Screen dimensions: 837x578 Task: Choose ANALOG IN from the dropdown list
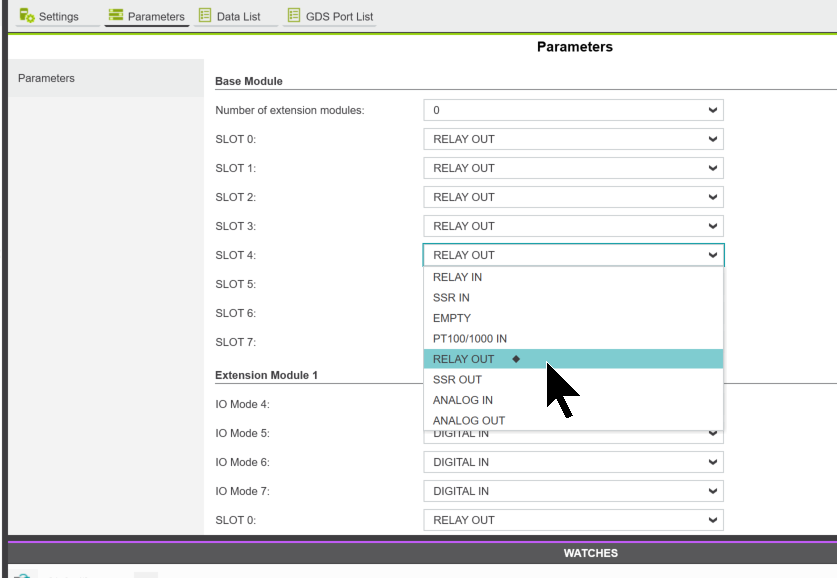click(x=463, y=400)
